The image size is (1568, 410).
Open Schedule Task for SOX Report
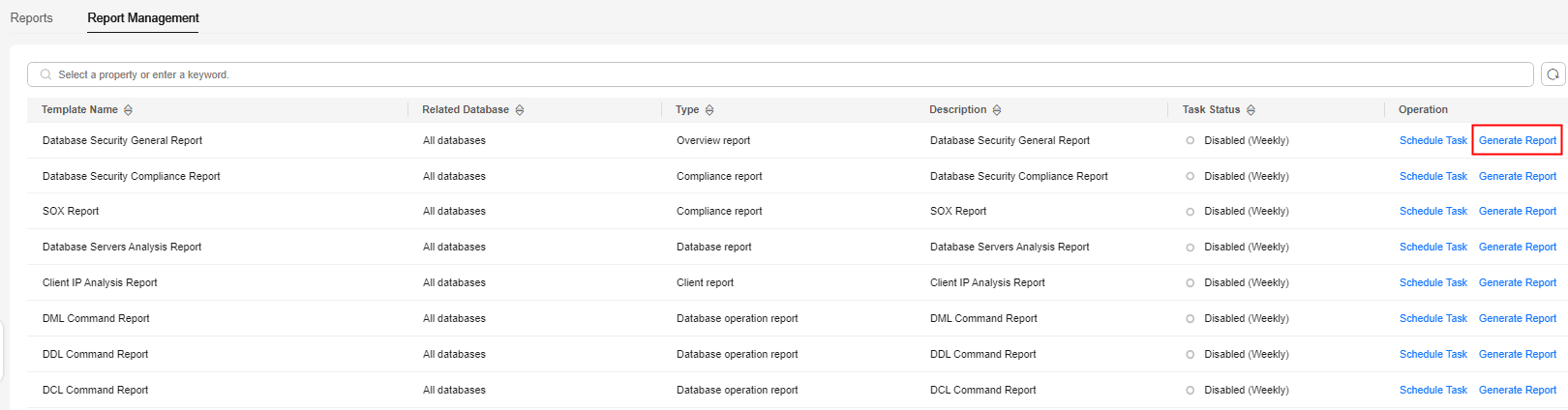pyautogui.click(x=1432, y=211)
